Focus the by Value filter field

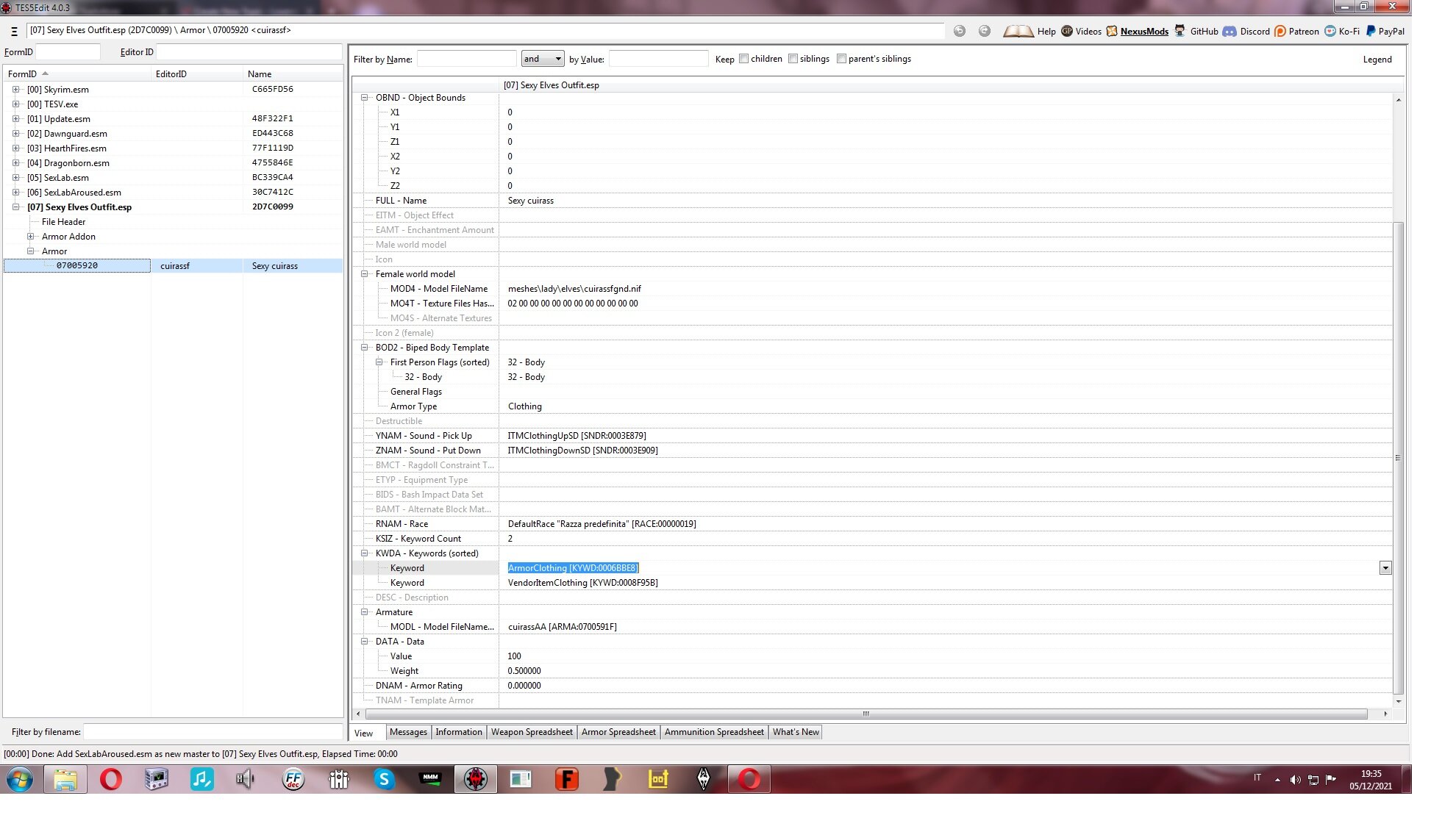tap(658, 59)
